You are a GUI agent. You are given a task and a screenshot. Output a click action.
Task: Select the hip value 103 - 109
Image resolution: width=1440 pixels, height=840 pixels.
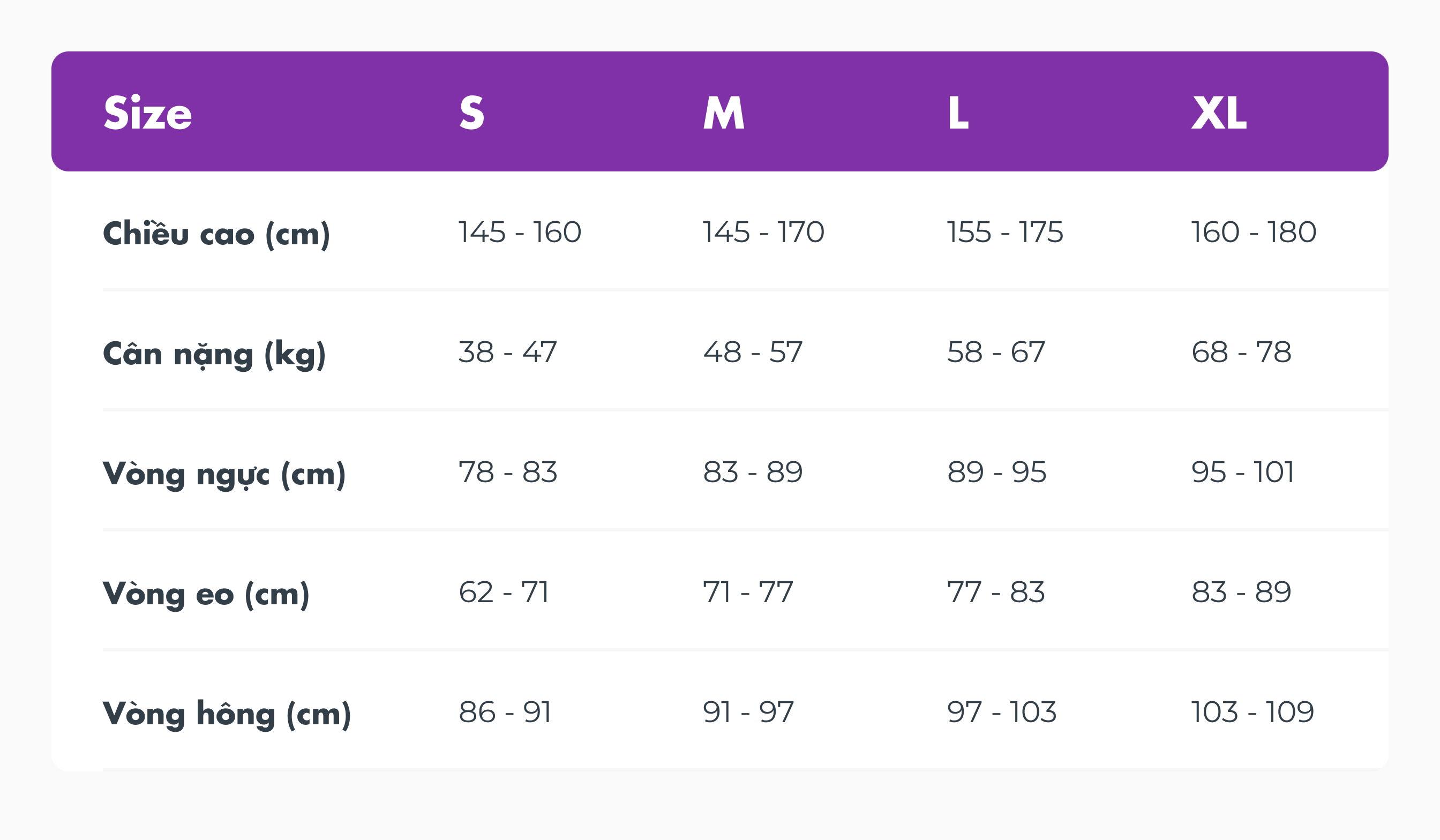[x=1252, y=712]
